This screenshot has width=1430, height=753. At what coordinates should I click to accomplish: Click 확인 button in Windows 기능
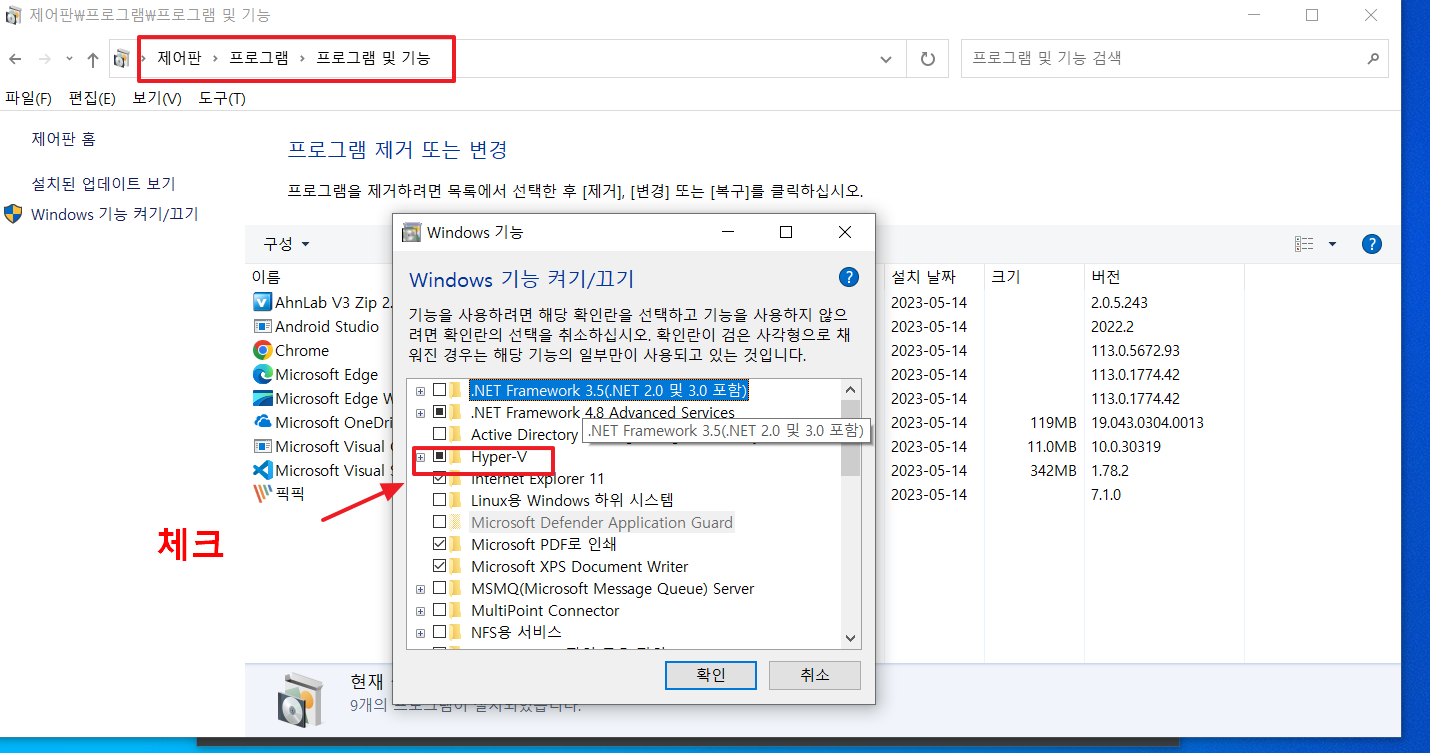(x=711, y=675)
